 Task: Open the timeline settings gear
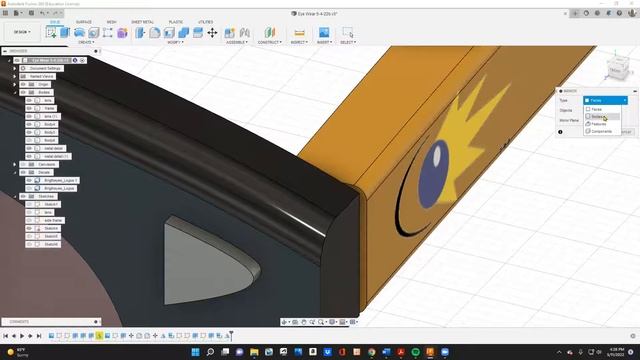tap(633, 336)
